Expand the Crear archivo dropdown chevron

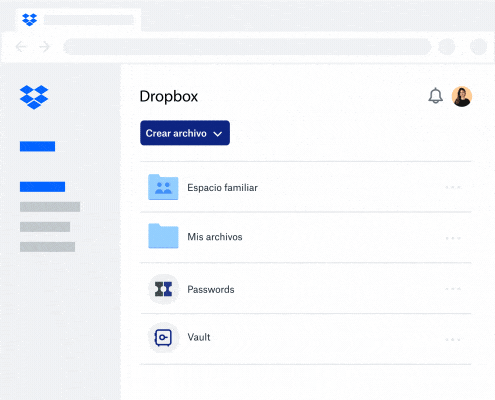(x=218, y=134)
